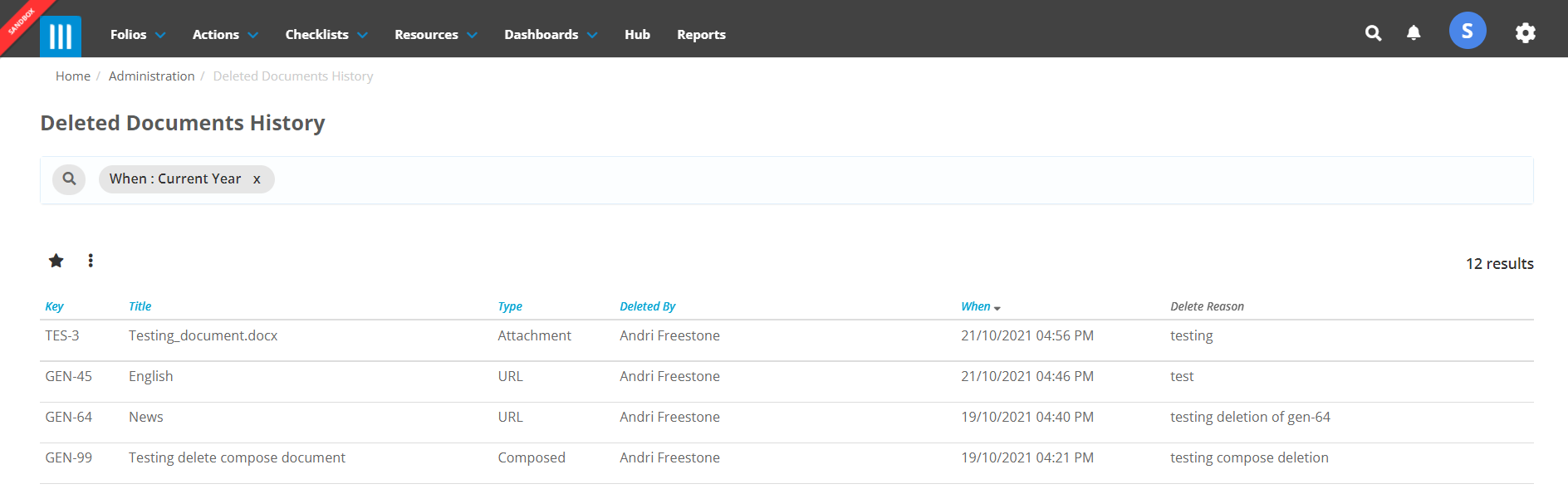Open the Hub menu item

pyautogui.click(x=637, y=34)
